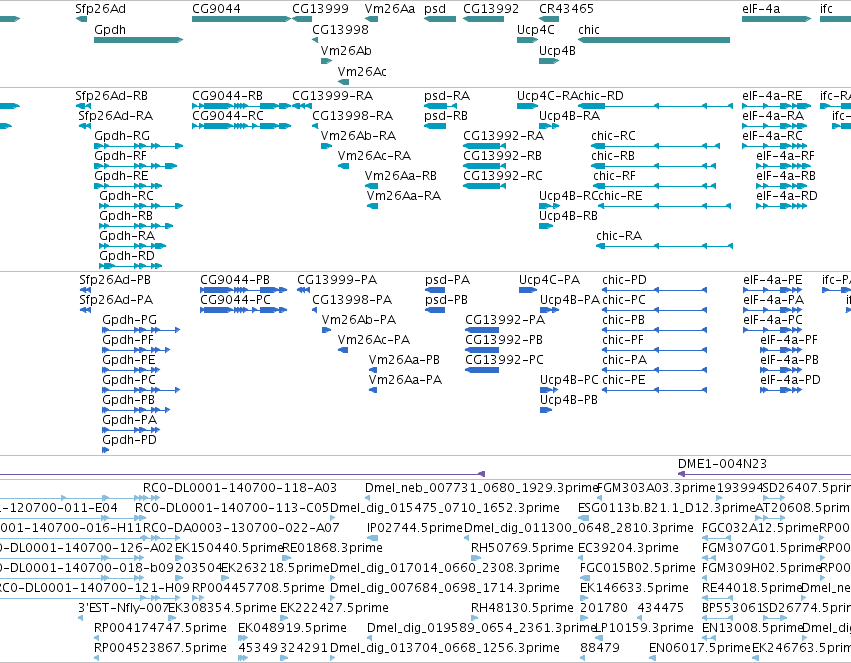This screenshot has height=663, width=851.
Task: Select the Gpdh-RE transcript label
Action: click(x=122, y=176)
